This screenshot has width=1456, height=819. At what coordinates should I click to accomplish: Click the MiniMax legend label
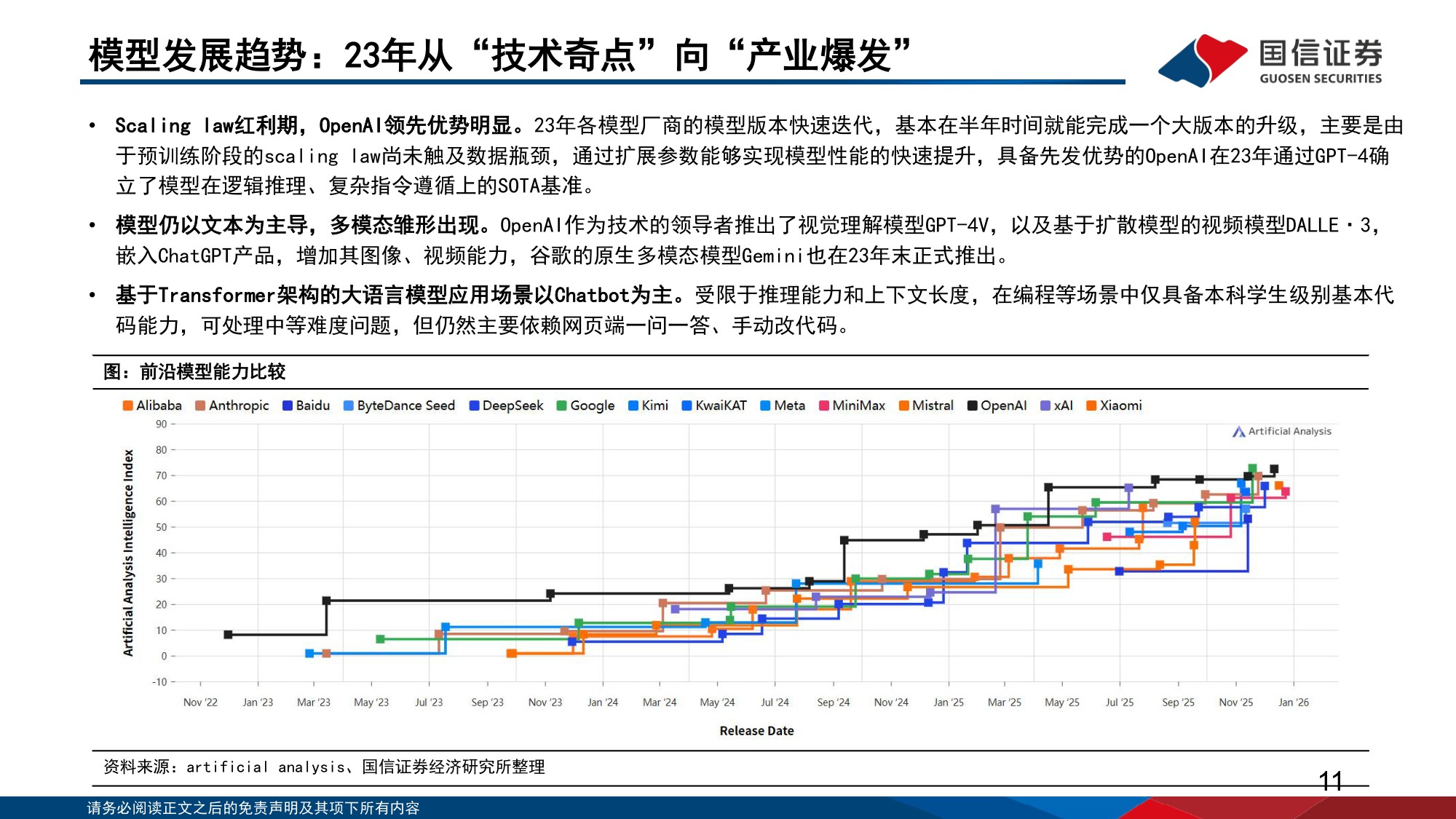pos(858,405)
